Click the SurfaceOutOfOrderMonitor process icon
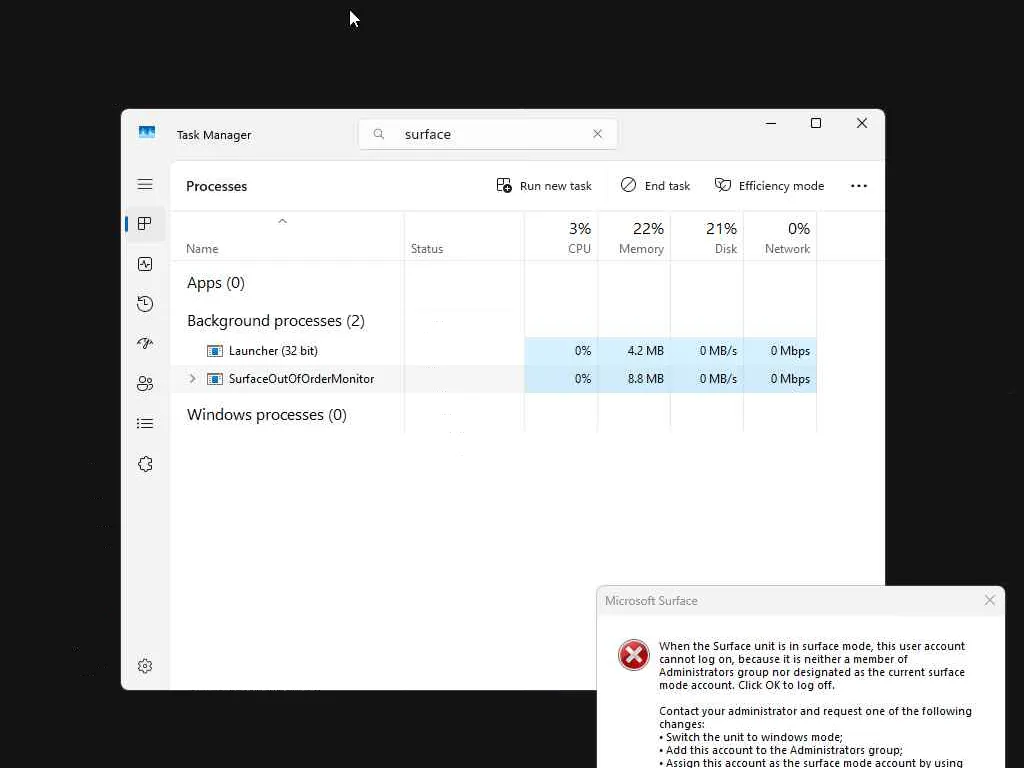This screenshot has height=768, width=1024. pyautogui.click(x=215, y=379)
